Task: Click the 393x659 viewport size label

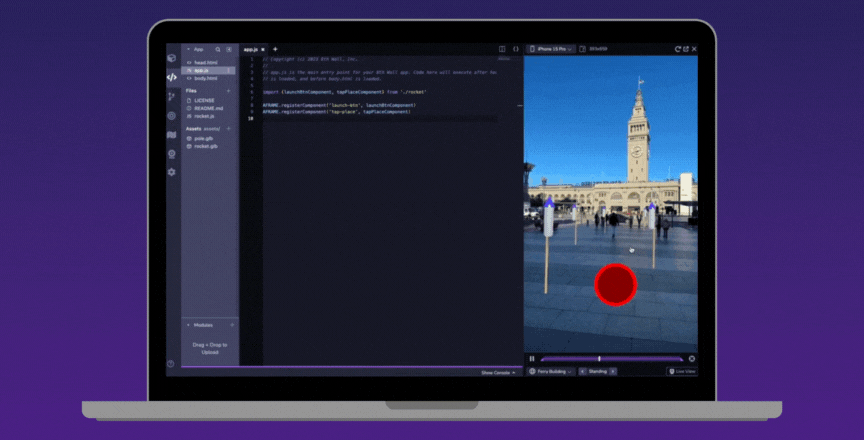Action: [597, 49]
